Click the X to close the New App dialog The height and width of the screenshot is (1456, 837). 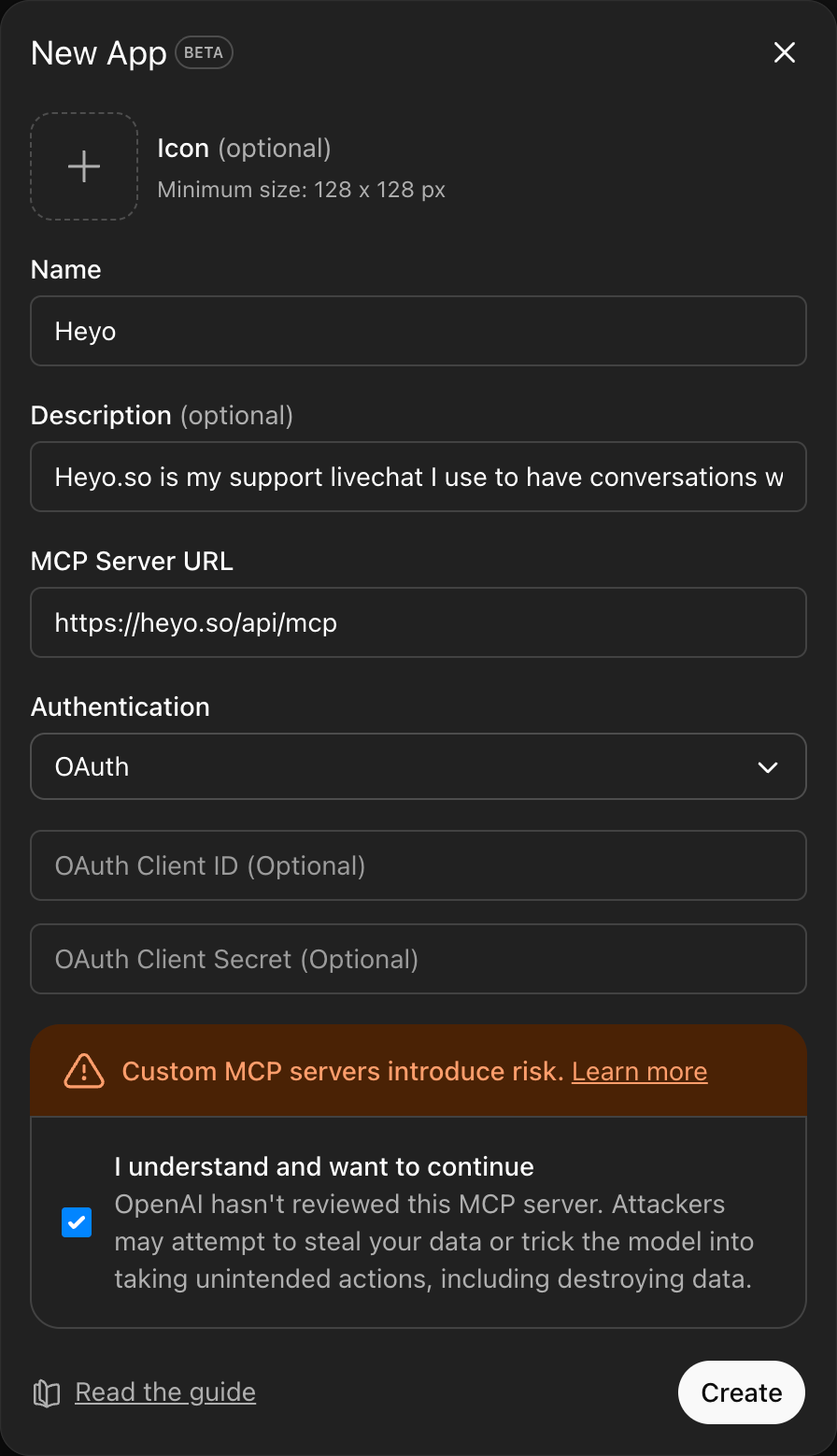[x=784, y=52]
